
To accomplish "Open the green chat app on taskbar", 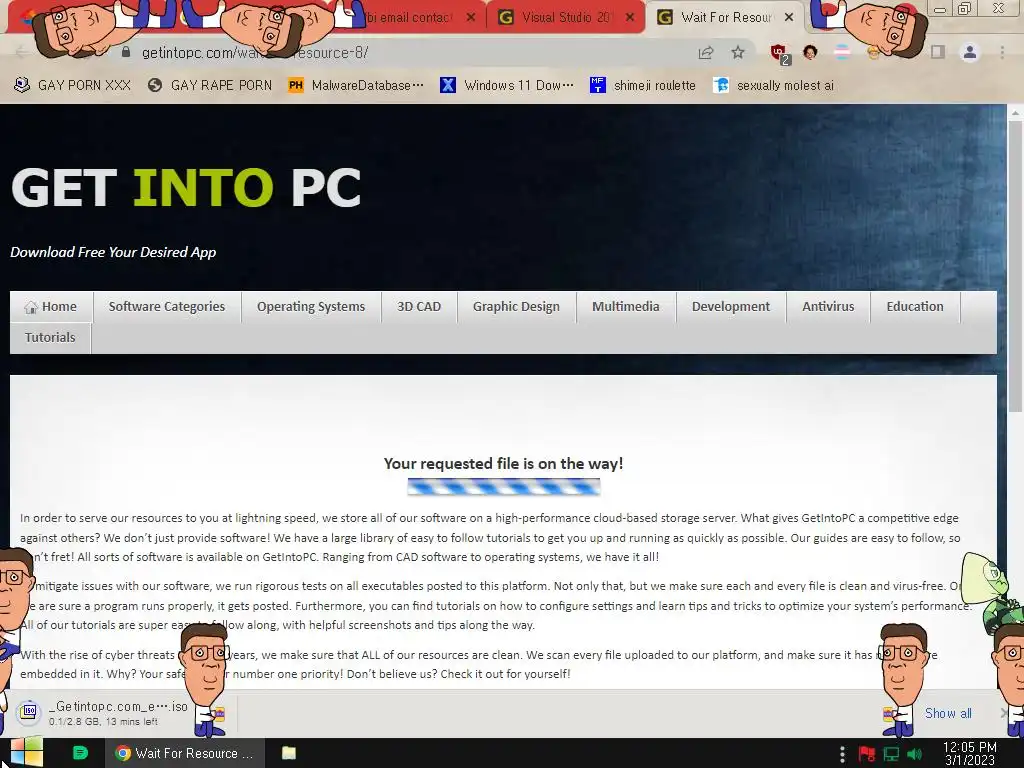I will tap(80, 753).
